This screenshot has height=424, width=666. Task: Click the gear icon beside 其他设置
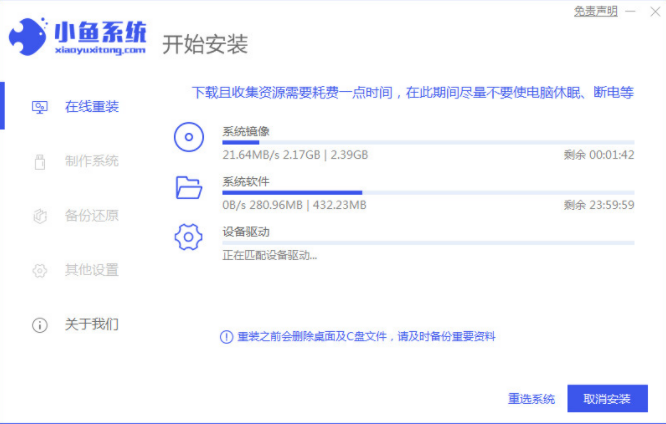[x=40, y=270]
